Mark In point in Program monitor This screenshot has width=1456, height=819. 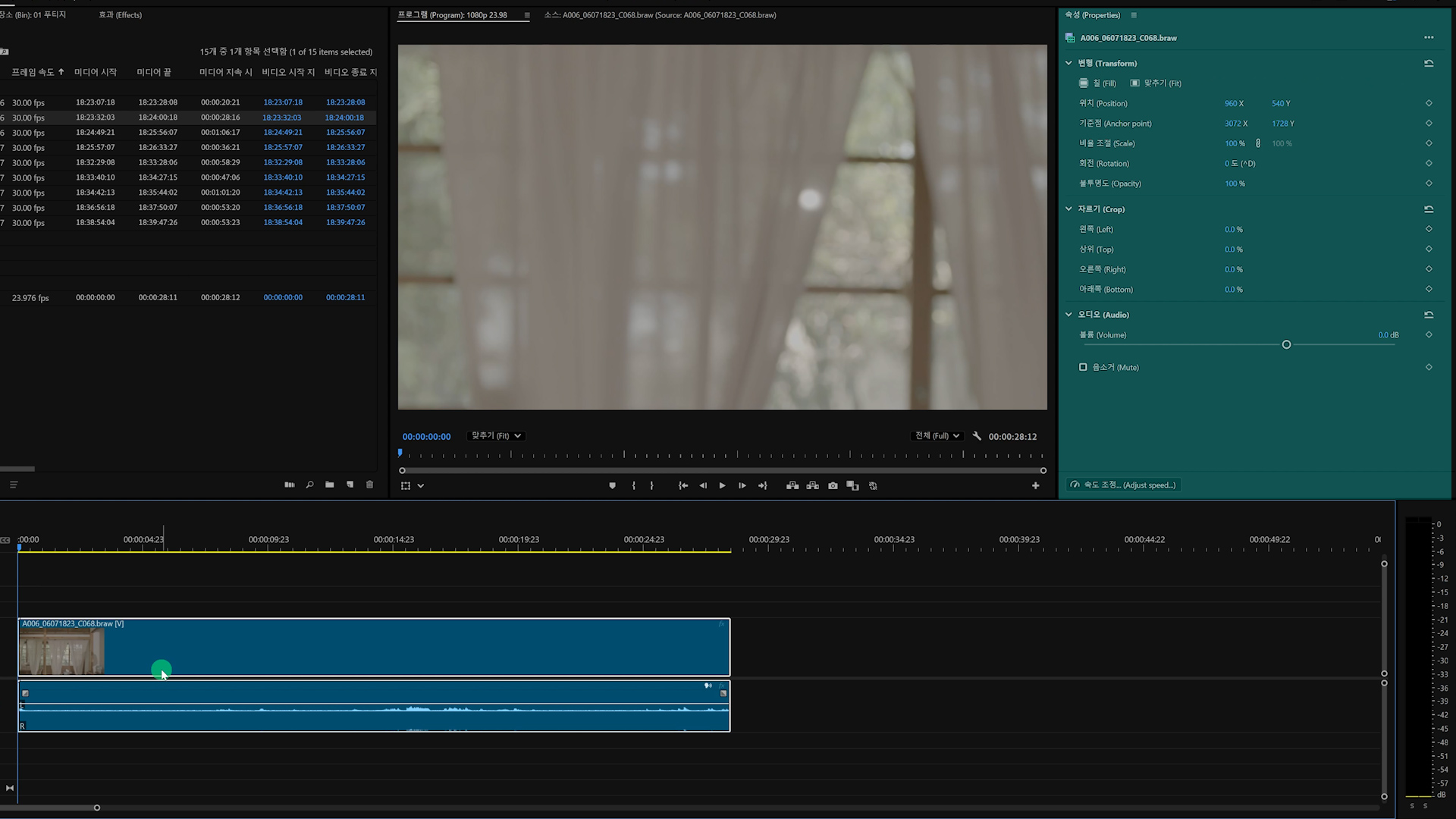634,485
